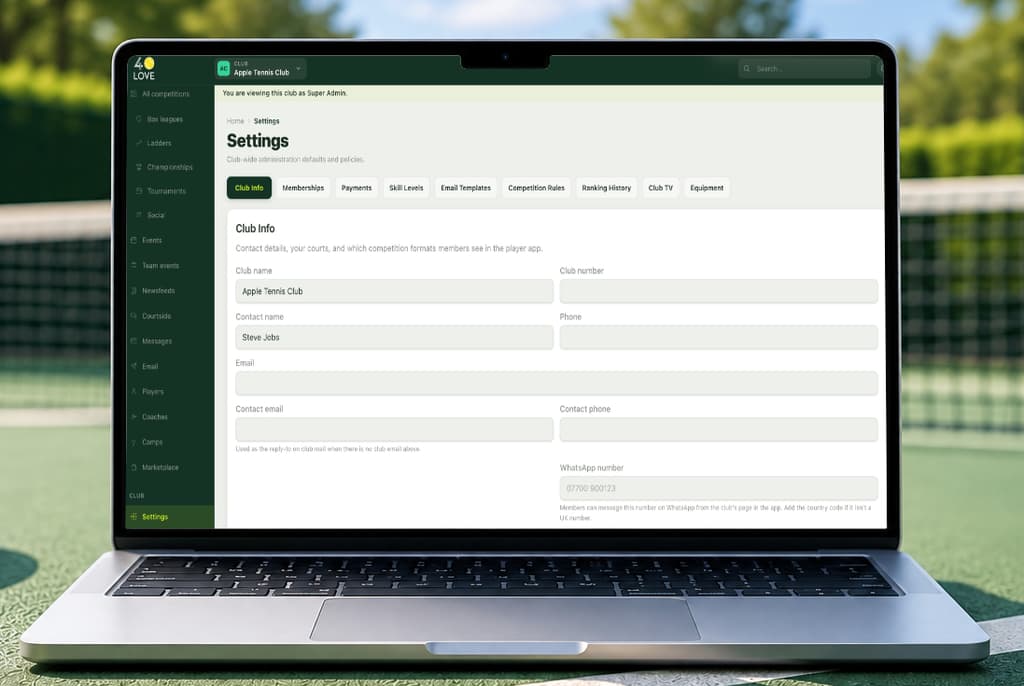Open the Apple Tennis Club switcher dropdown

click(261, 69)
